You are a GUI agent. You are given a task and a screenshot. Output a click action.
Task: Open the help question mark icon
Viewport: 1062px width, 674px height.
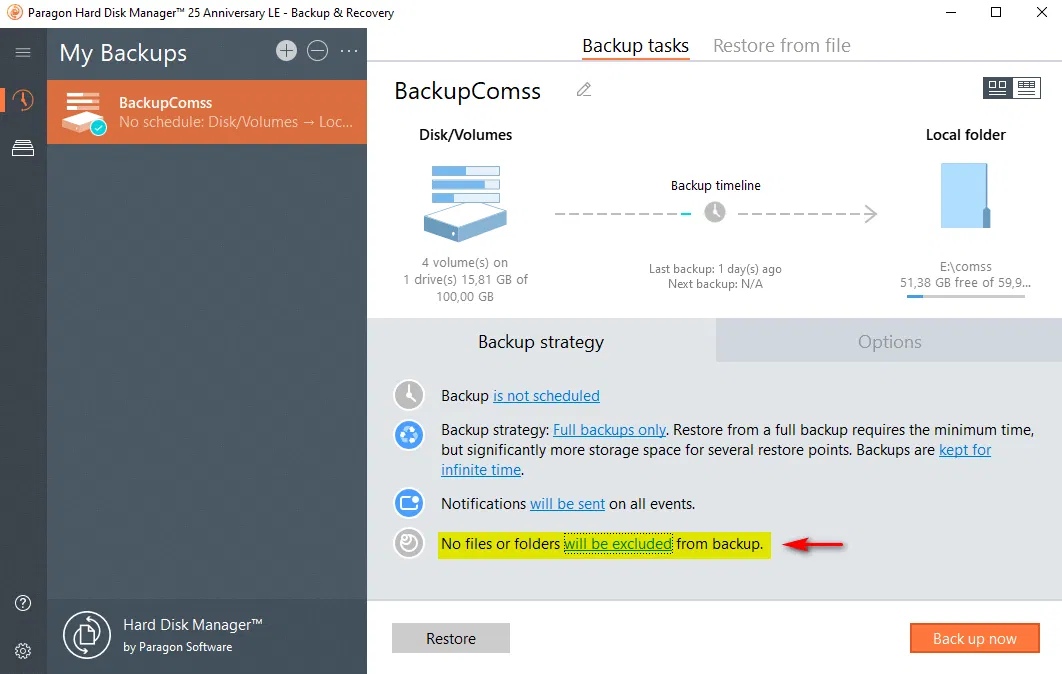click(x=23, y=603)
